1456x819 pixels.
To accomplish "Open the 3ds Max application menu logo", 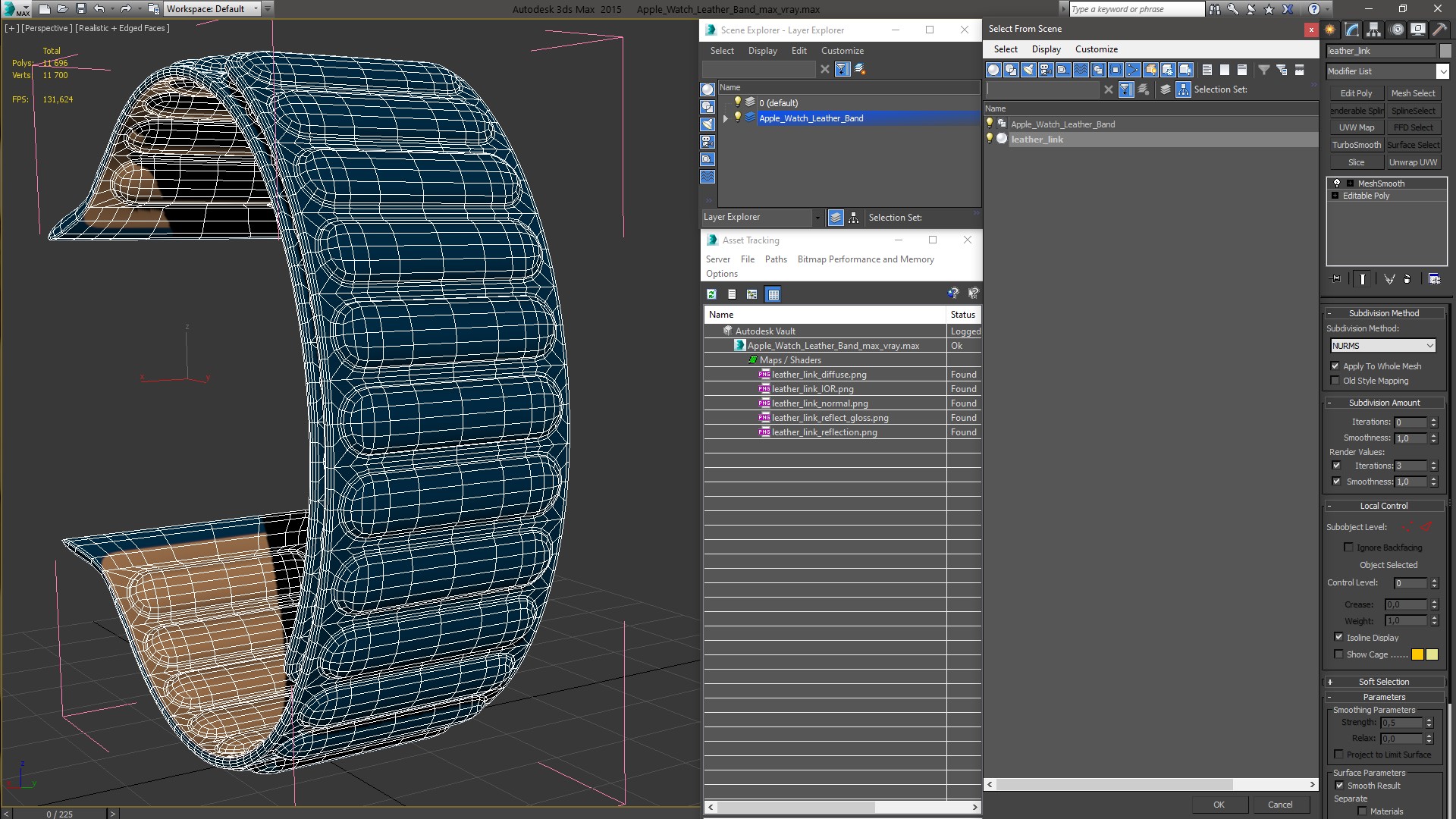I will [15, 9].
